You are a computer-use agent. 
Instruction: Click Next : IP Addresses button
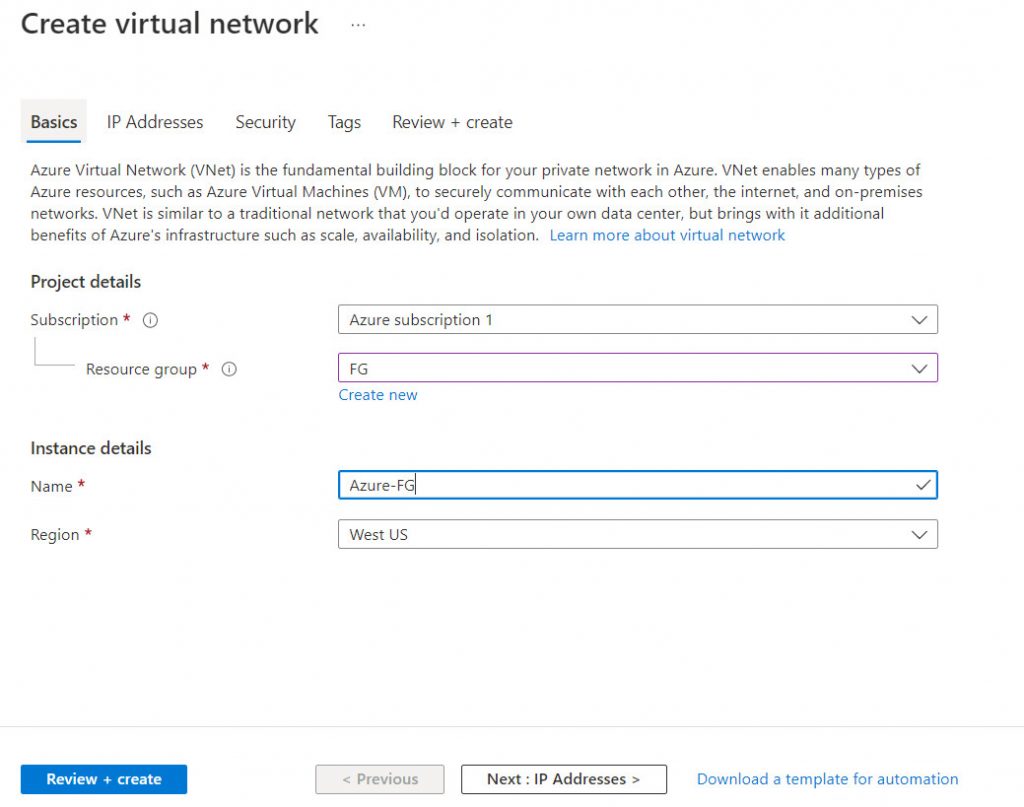[563, 778]
